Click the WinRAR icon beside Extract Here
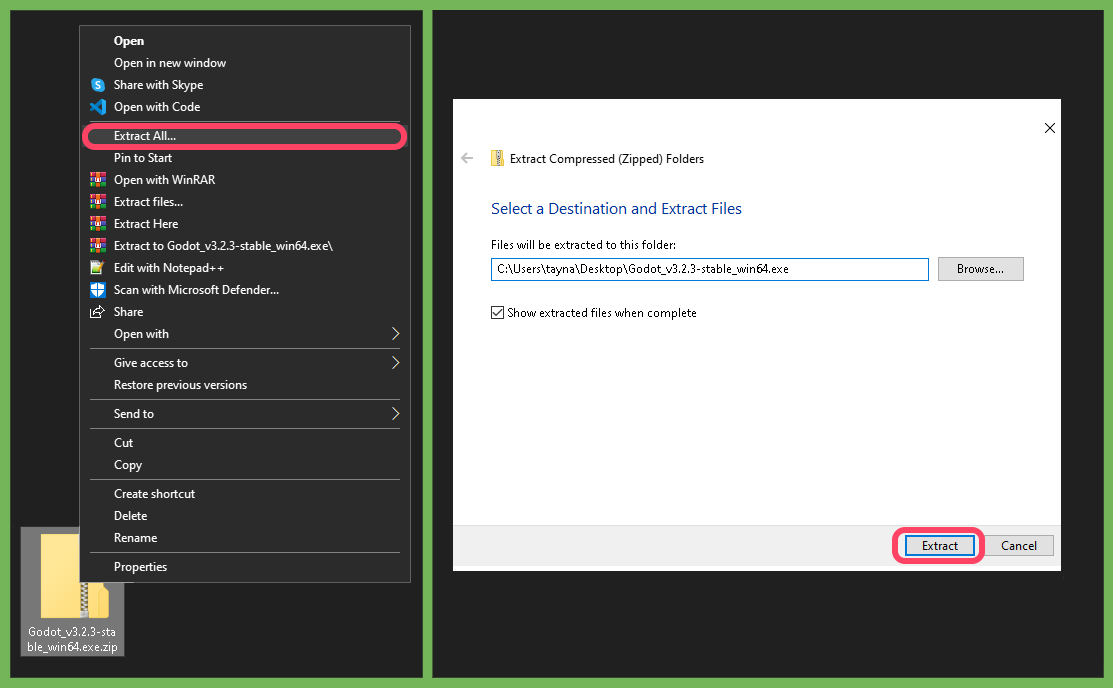The height and width of the screenshot is (688, 1113). (x=98, y=224)
